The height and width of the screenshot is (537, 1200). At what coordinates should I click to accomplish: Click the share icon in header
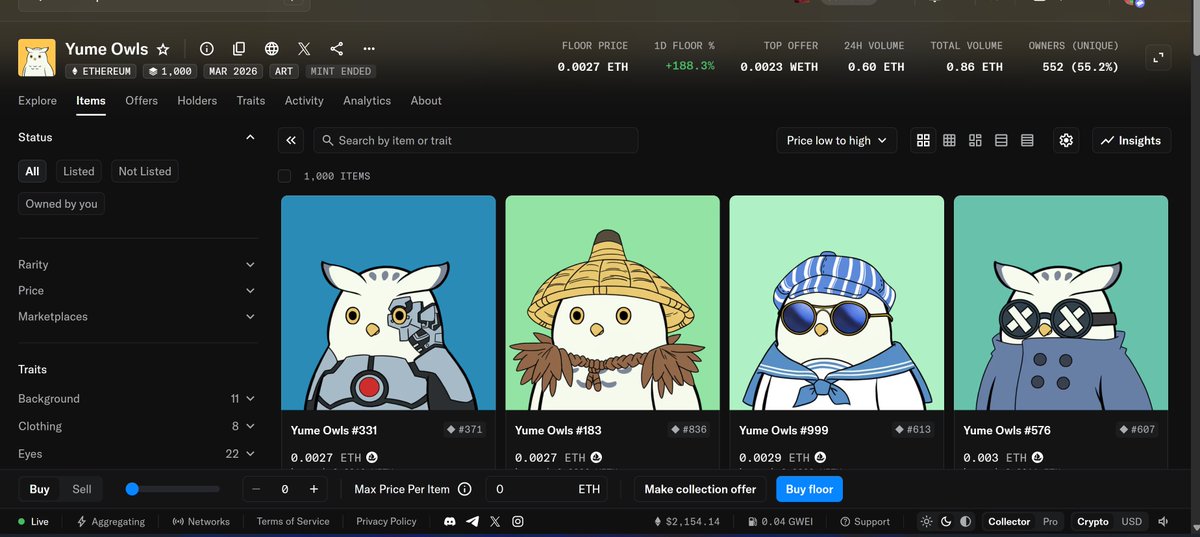click(x=337, y=49)
